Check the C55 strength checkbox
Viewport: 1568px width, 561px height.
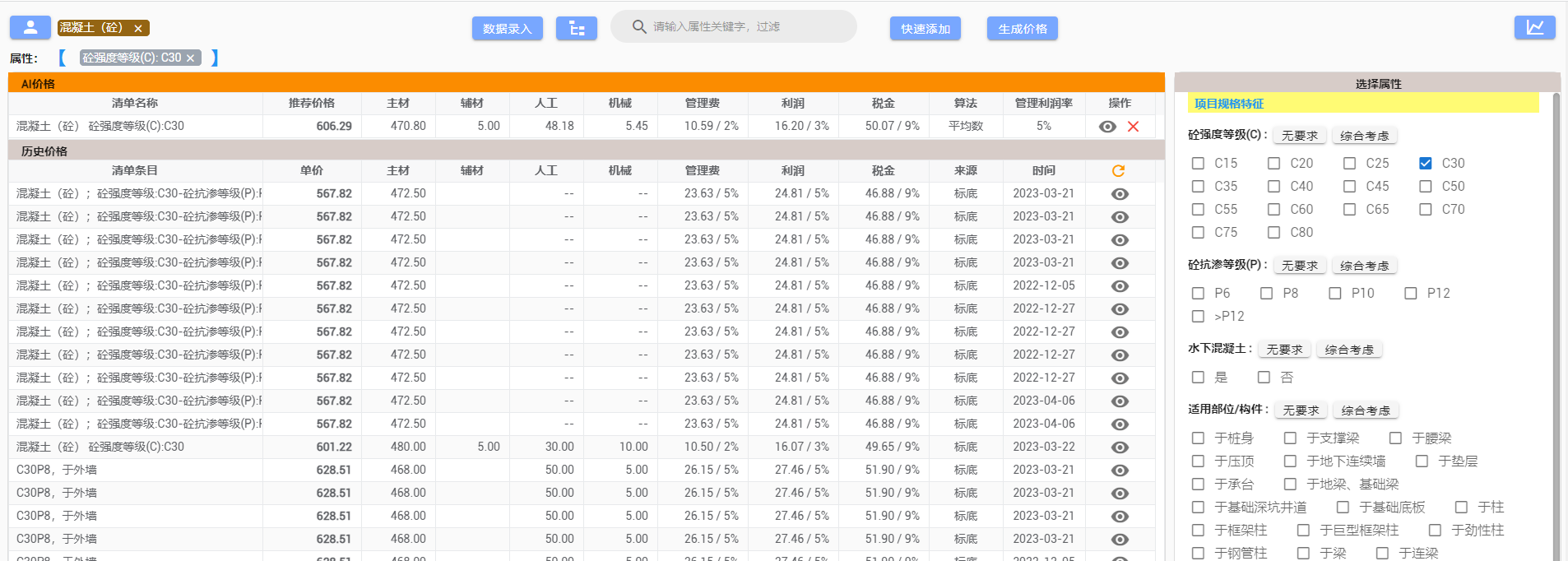pos(1198,210)
